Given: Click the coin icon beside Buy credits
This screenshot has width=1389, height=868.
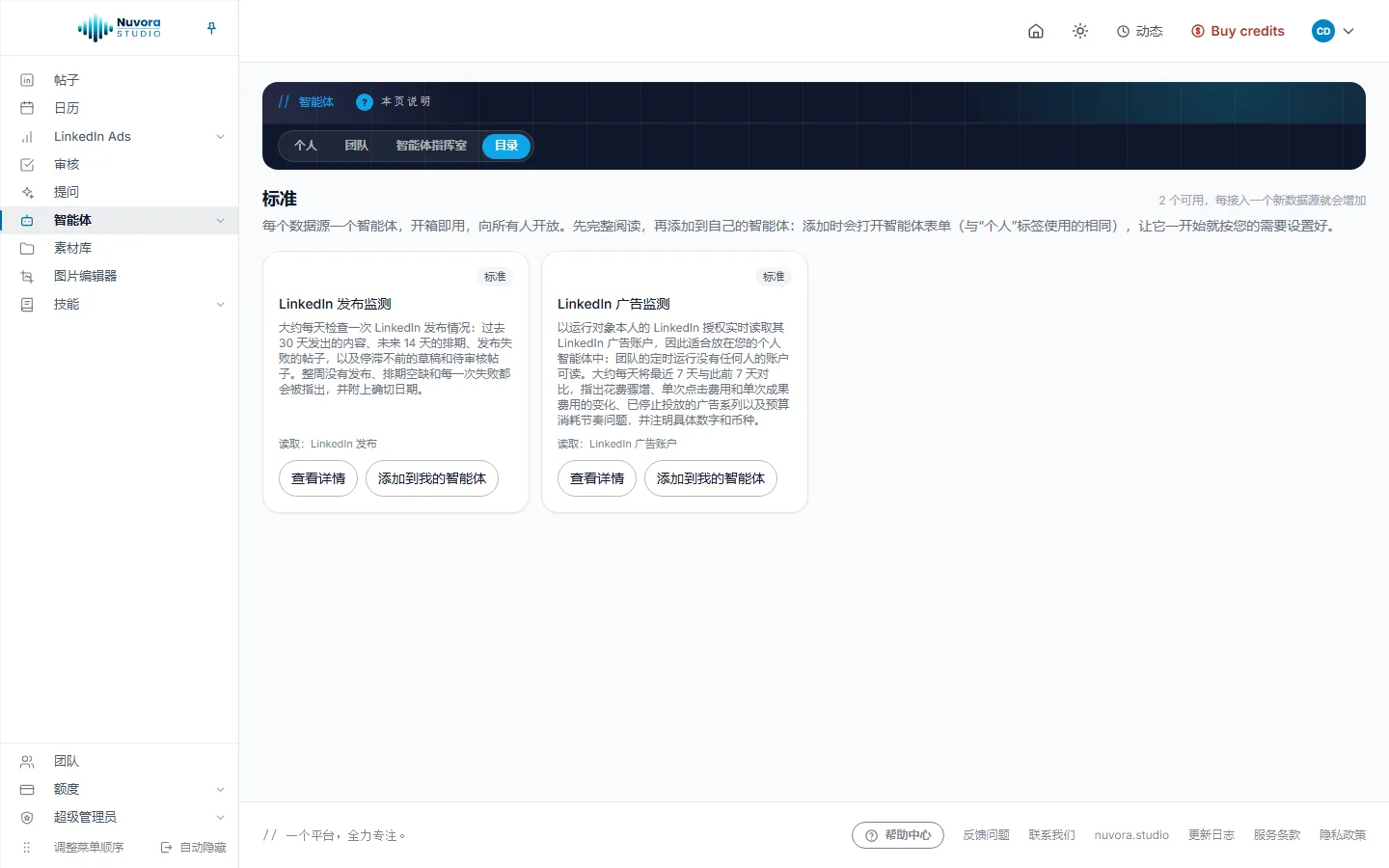Looking at the screenshot, I should (1198, 31).
